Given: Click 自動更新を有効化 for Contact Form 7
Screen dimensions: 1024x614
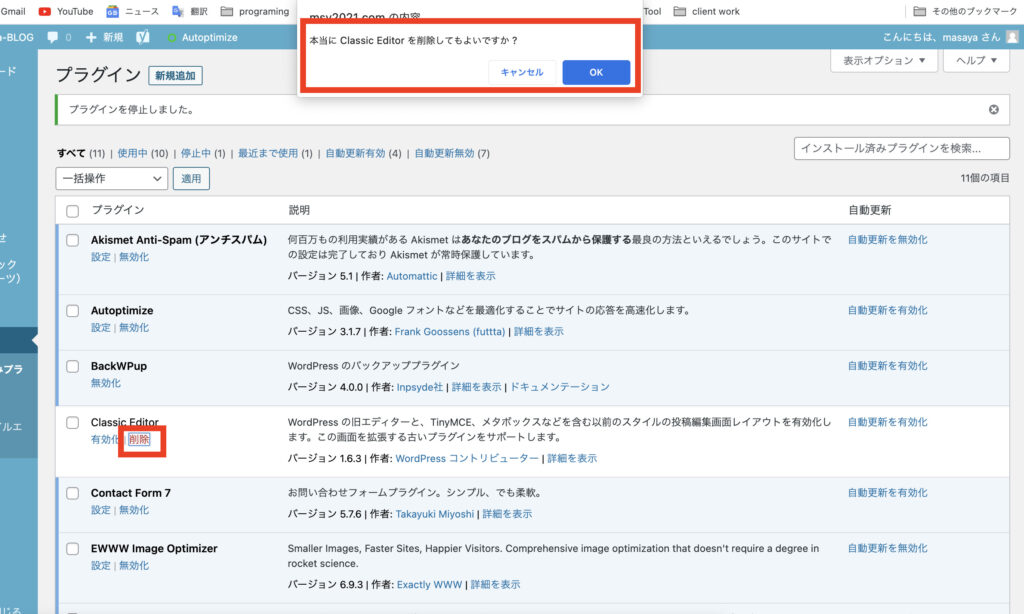Looking at the screenshot, I should coord(888,493).
